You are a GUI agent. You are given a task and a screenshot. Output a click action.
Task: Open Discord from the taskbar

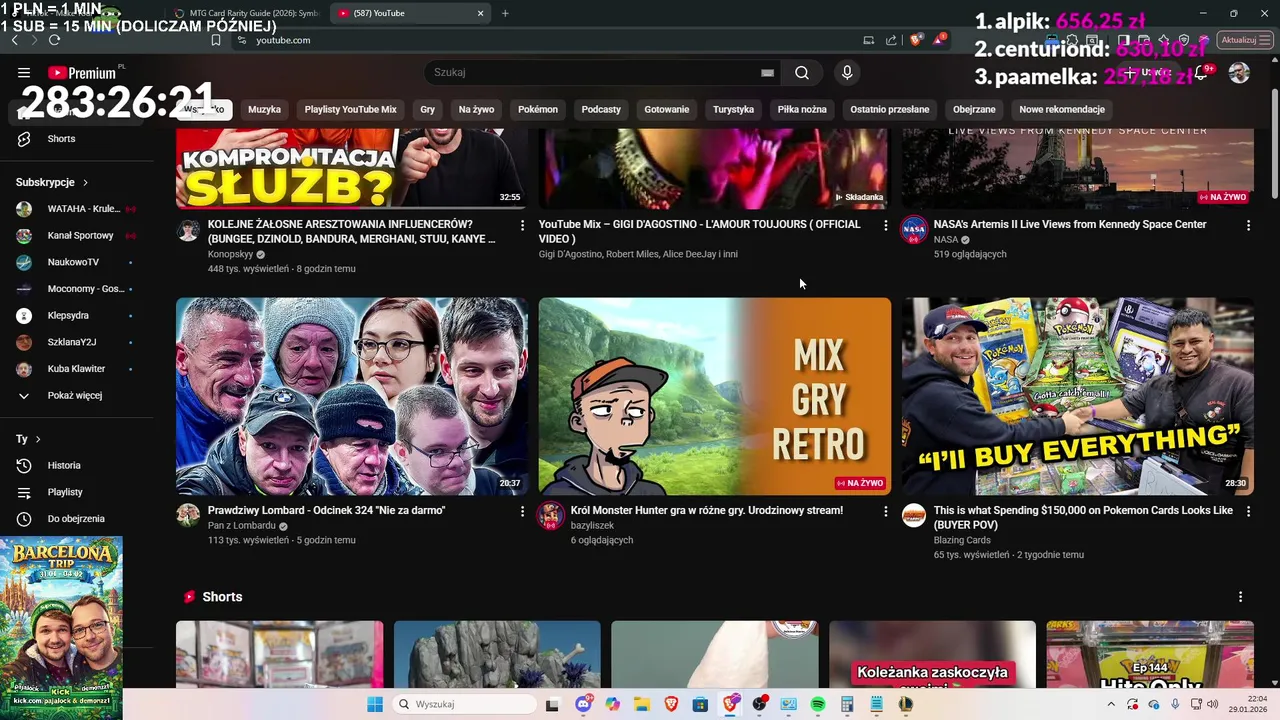pos(583,704)
